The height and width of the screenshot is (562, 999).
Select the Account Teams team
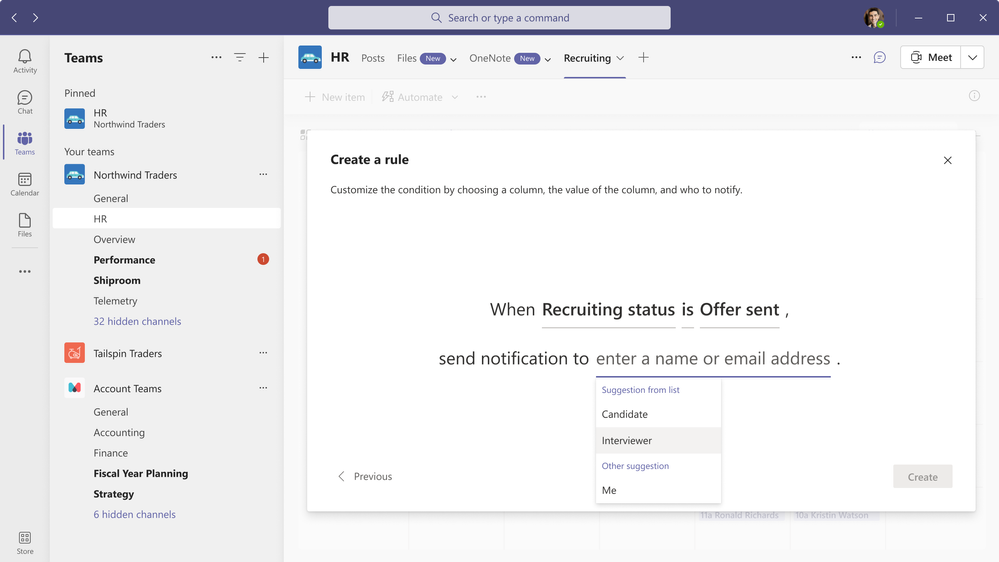[127, 388]
